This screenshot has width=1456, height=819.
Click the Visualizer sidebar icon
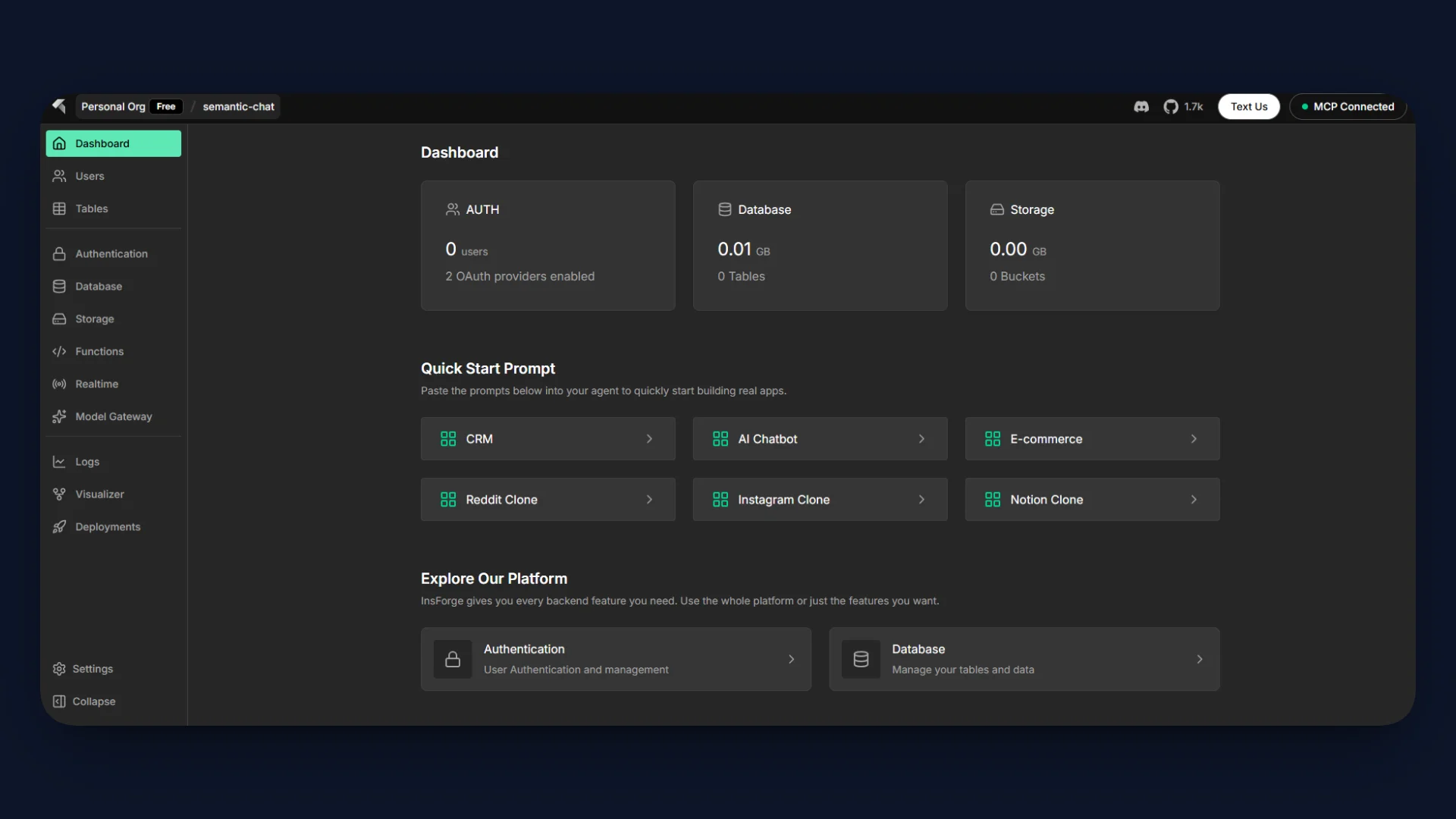click(x=59, y=494)
